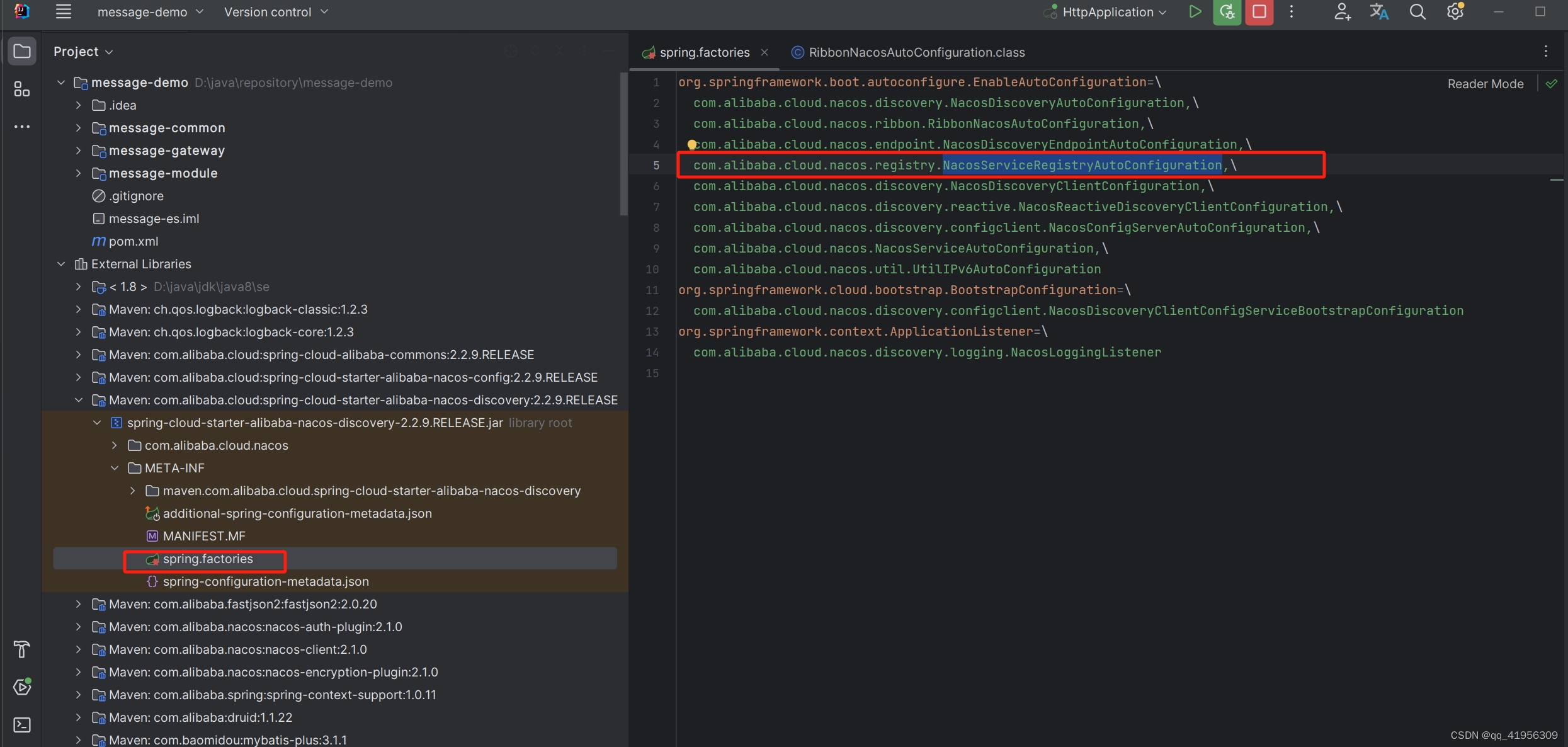Collapse the message-demo root node
1568x747 pixels.
pyautogui.click(x=61, y=83)
